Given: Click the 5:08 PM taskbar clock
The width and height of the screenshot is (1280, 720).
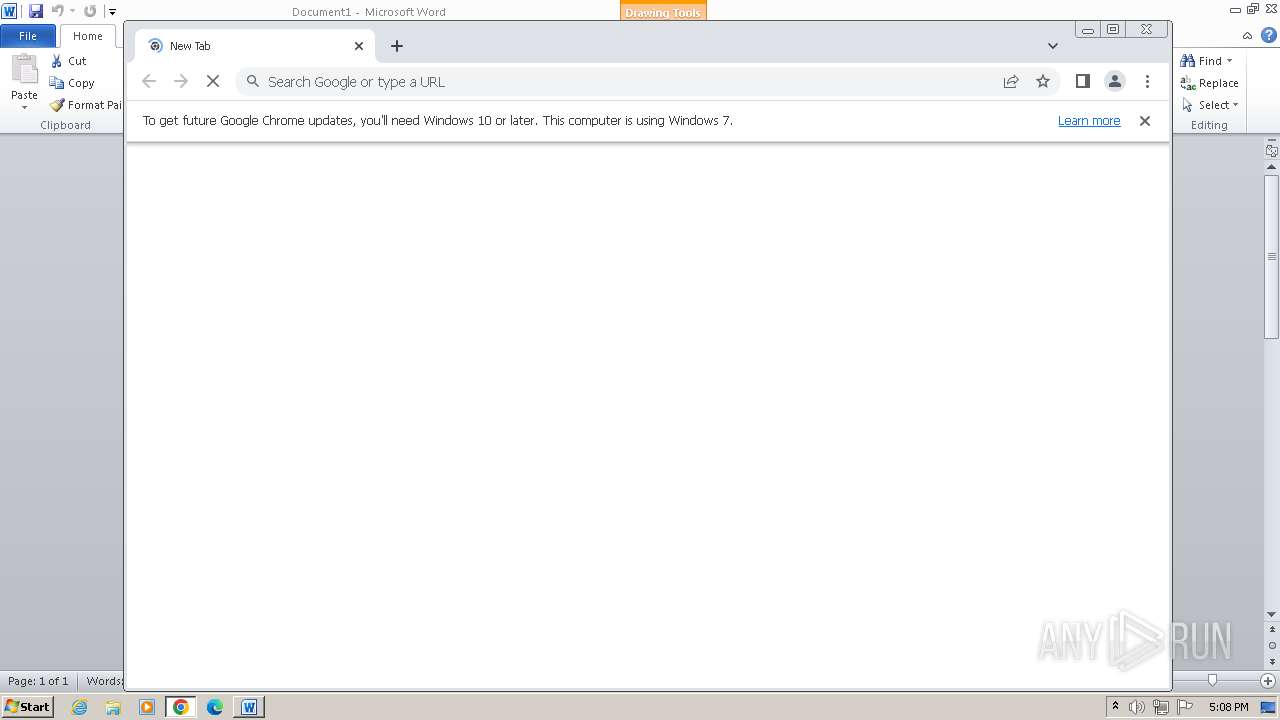Looking at the screenshot, I should (1228, 707).
